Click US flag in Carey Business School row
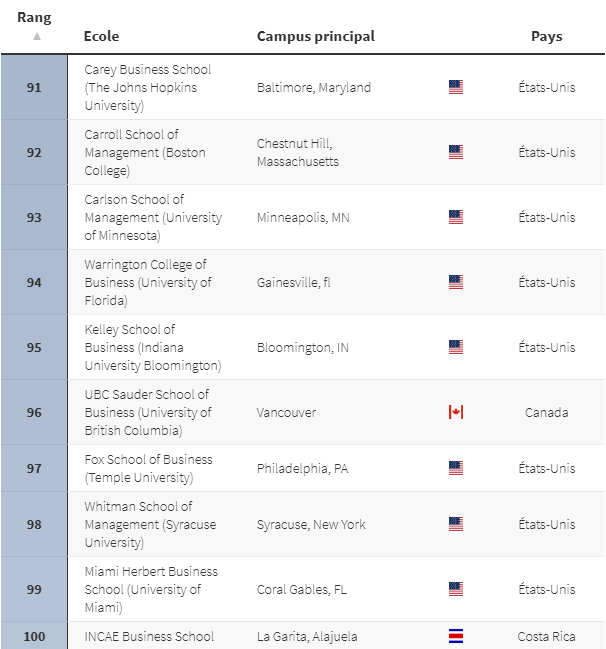 point(456,87)
